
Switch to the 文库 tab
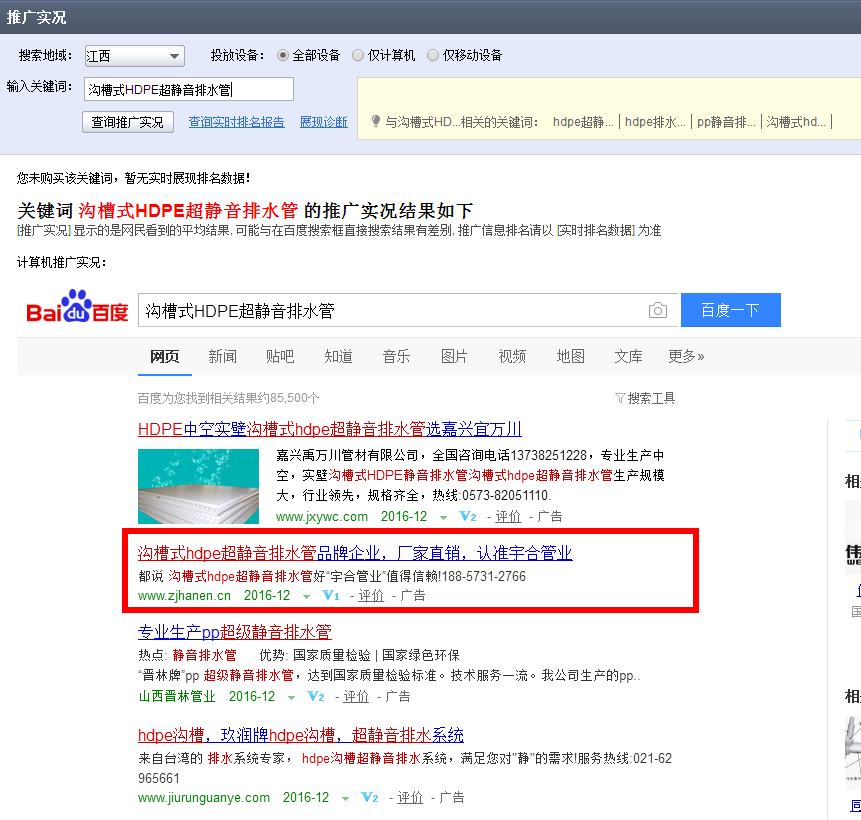tap(628, 356)
